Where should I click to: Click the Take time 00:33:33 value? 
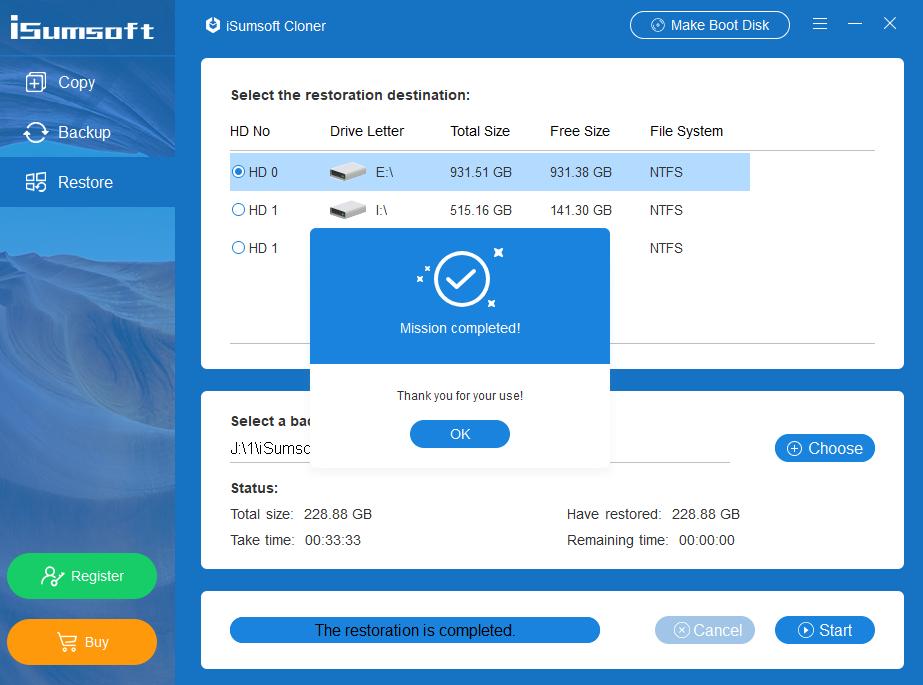333,540
